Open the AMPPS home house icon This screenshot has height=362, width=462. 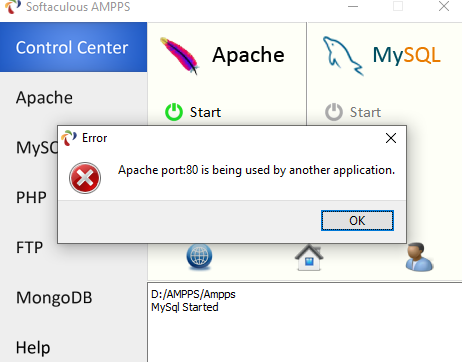pyautogui.click(x=309, y=257)
